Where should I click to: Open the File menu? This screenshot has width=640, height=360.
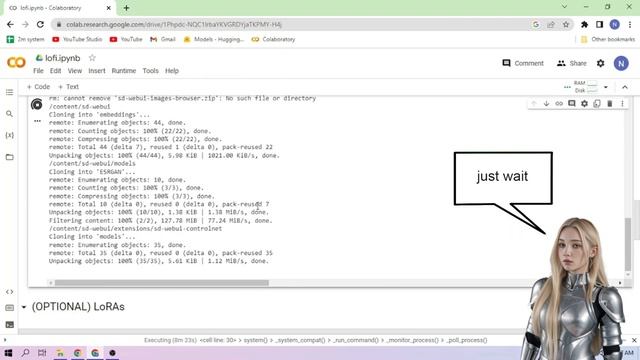click(38, 71)
